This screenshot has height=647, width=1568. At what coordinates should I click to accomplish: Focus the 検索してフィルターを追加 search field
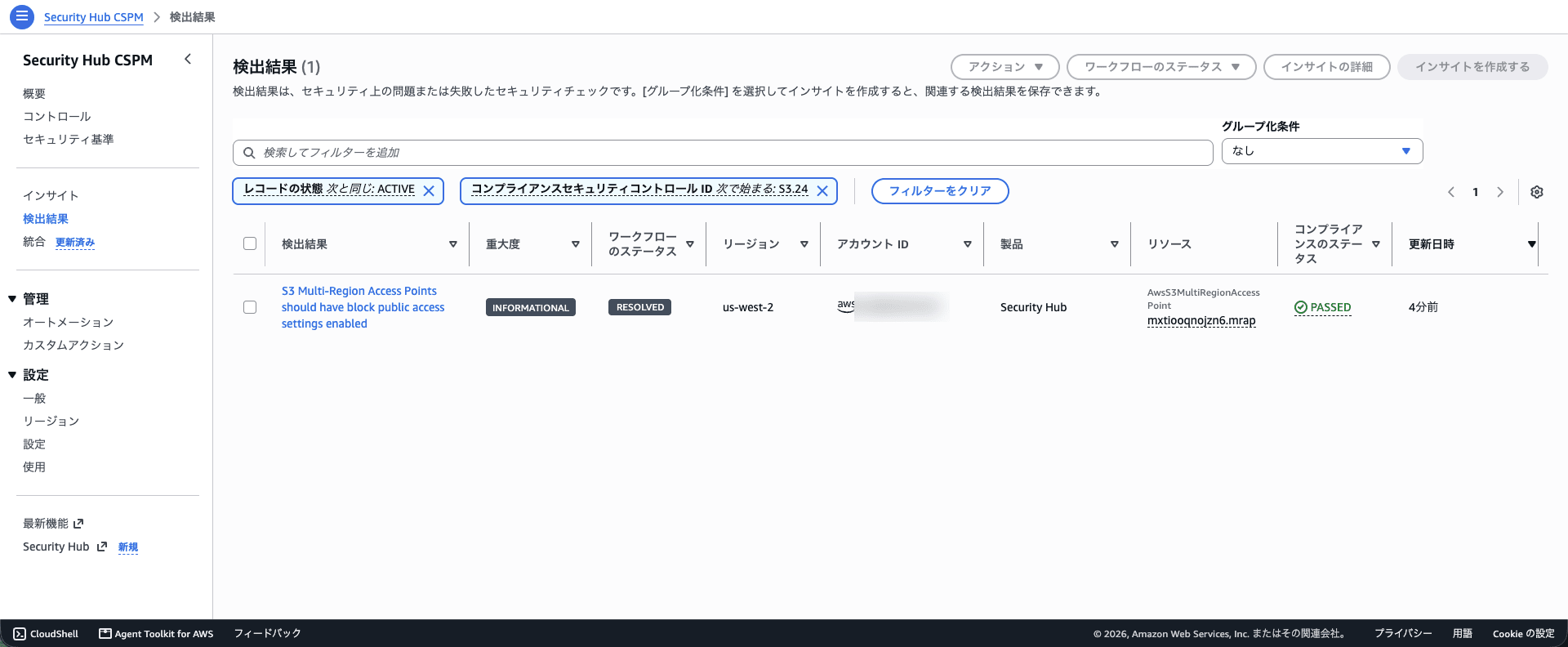(x=723, y=153)
